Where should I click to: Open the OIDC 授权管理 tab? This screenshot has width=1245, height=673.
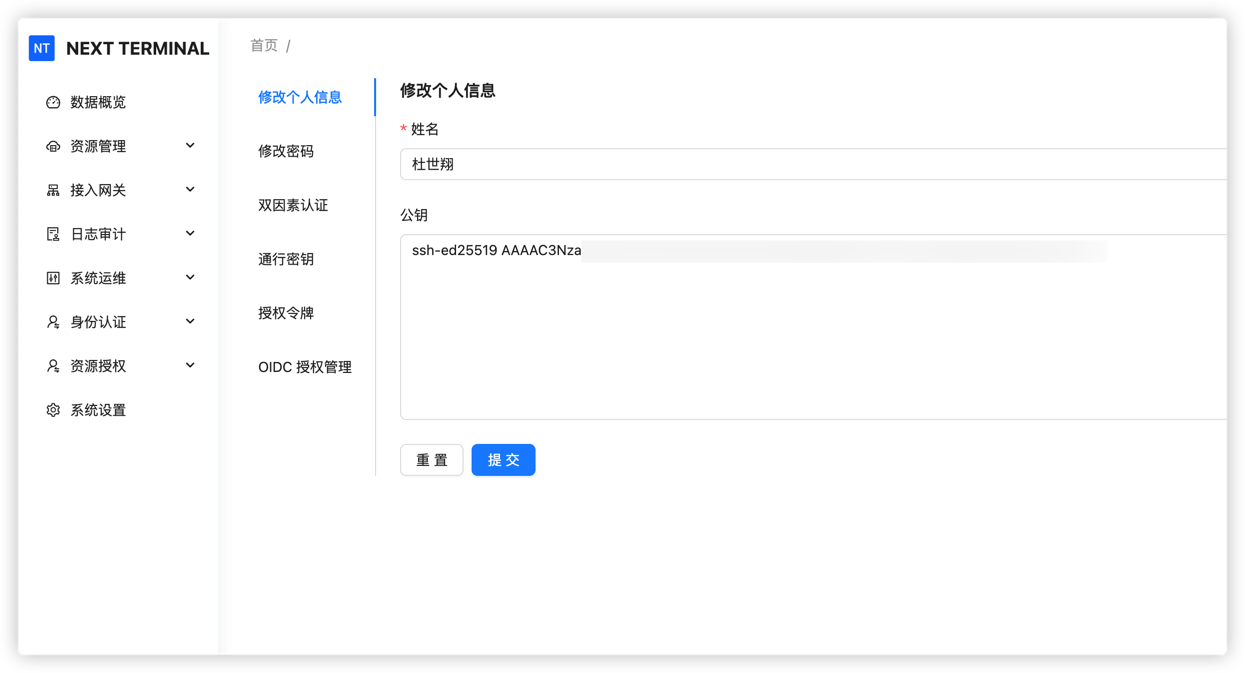304,366
